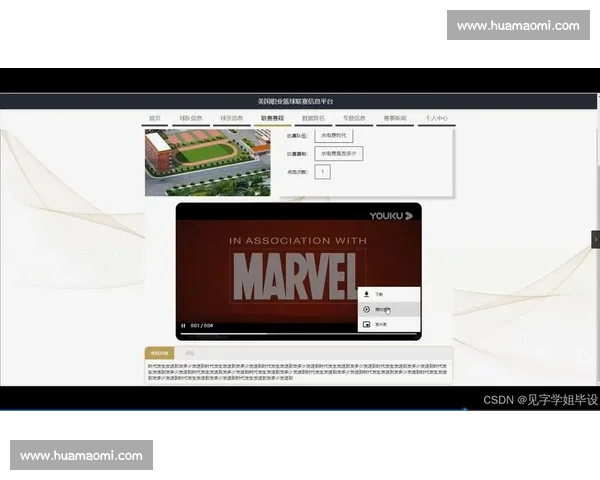The image size is (600, 480).
Task: Switch to the gray comments tab below video
Action: point(189,353)
